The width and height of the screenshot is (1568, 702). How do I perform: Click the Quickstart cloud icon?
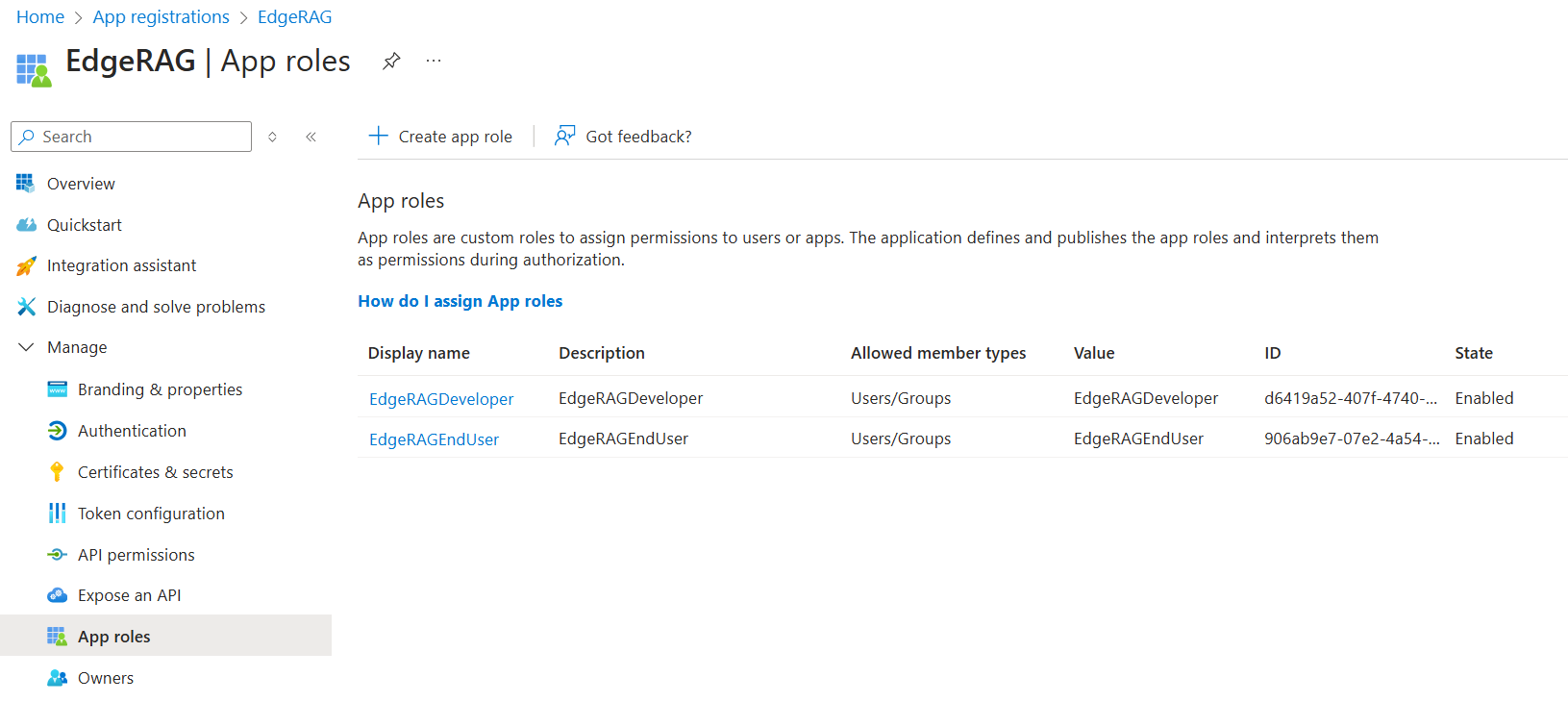(26, 224)
